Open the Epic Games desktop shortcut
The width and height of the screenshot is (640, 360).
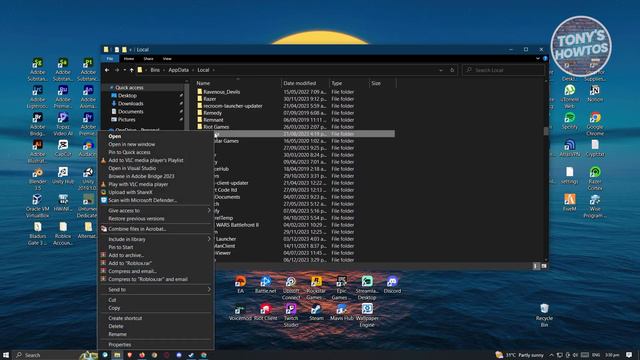(341, 287)
